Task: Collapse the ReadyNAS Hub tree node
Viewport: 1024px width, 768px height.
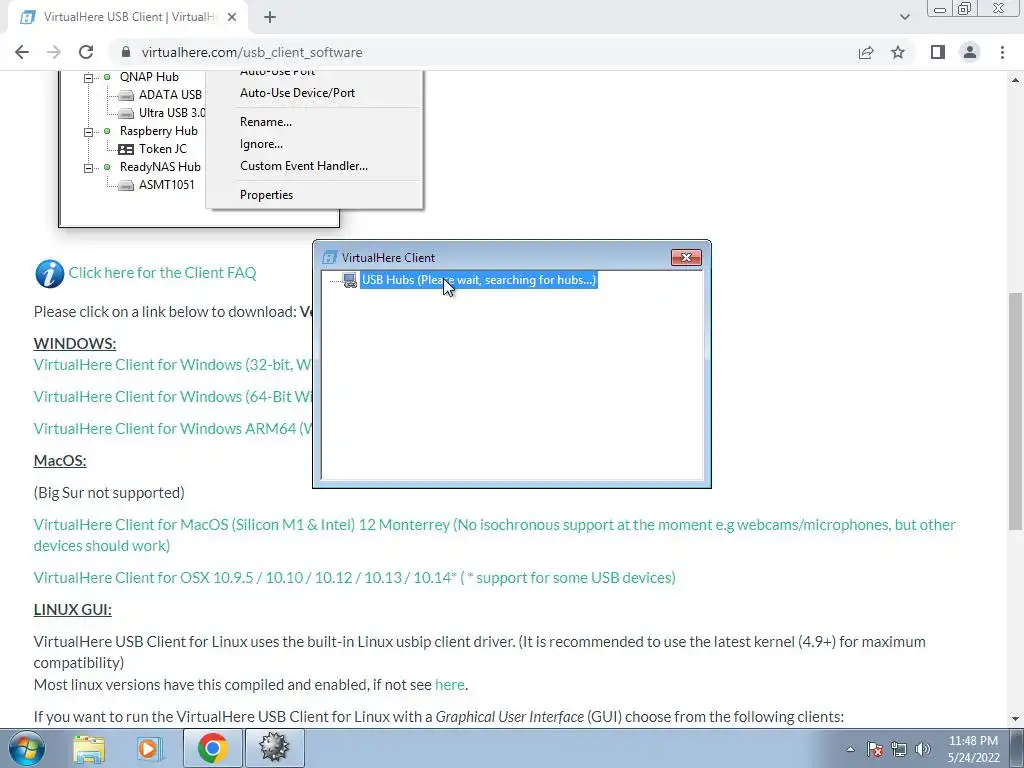Action: click(x=88, y=168)
